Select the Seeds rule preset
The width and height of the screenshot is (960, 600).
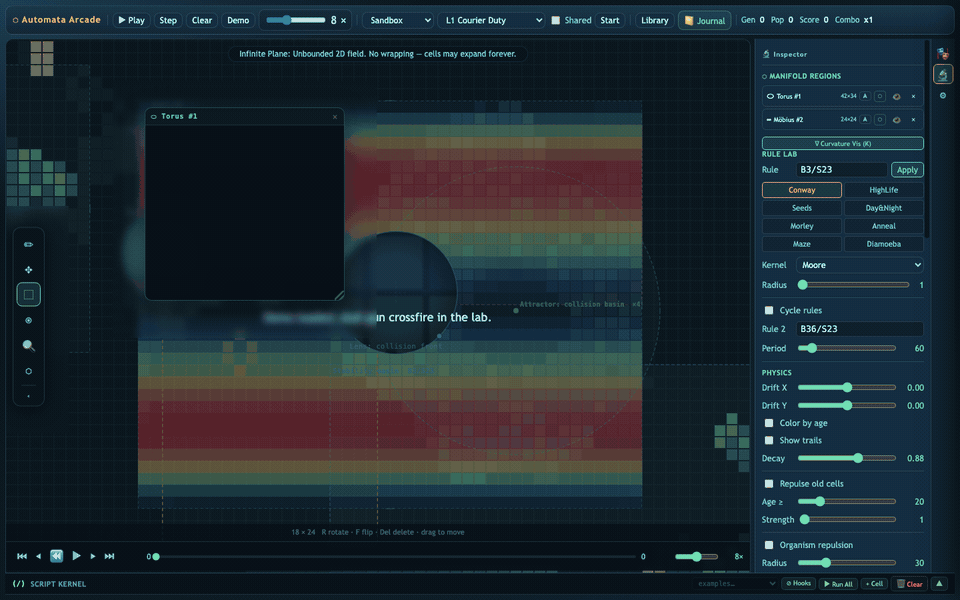801,208
